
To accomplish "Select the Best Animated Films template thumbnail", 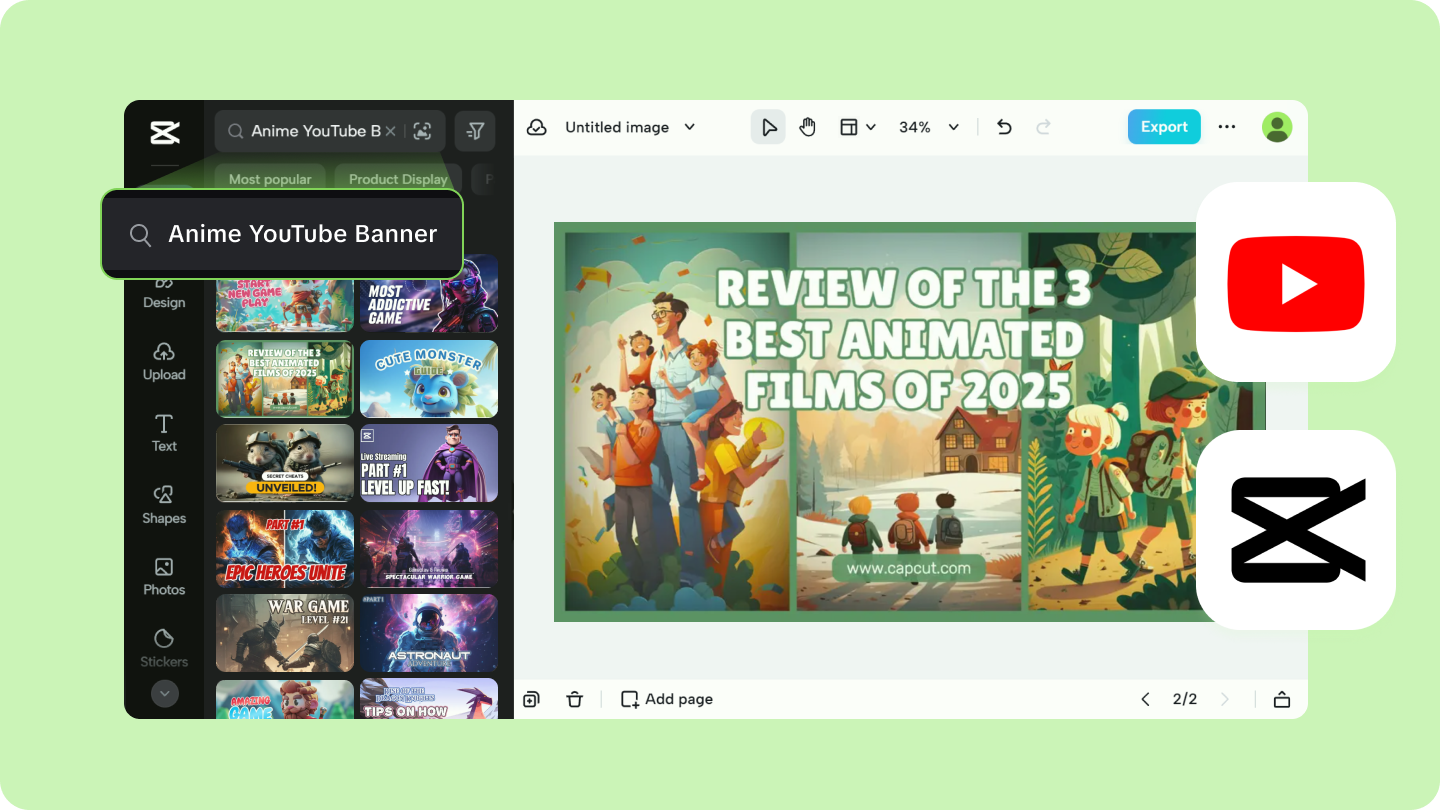I will point(285,378).
